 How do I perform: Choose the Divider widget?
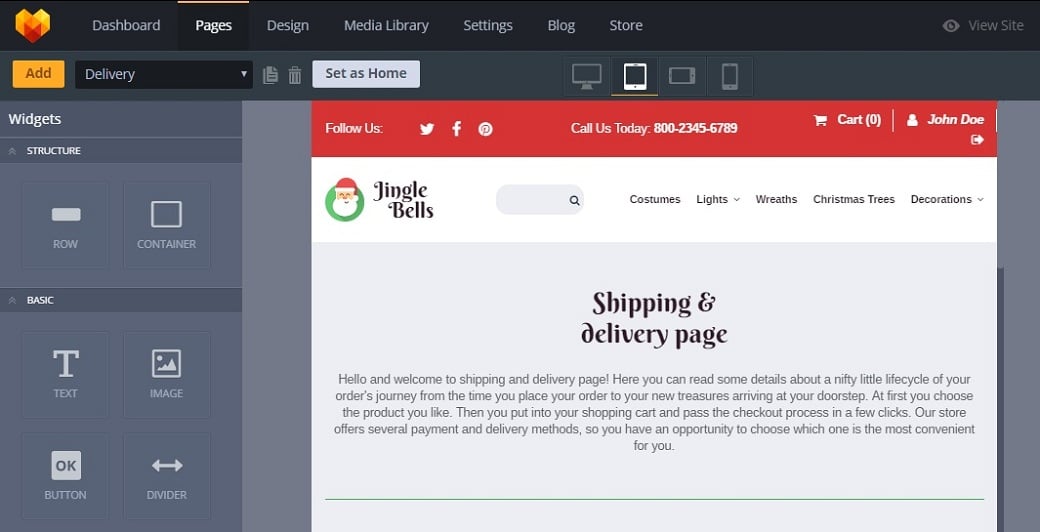166,475
